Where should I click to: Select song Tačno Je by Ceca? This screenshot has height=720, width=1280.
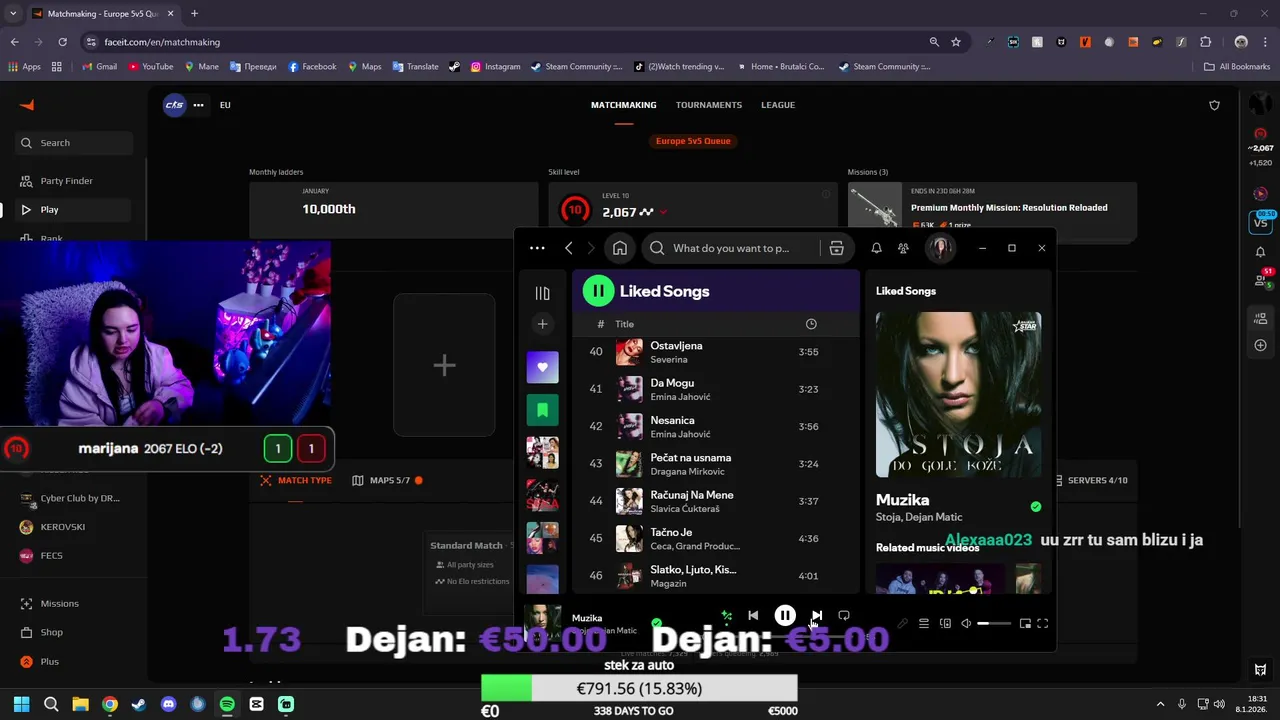pyautogui.click(x=715, y=538)
